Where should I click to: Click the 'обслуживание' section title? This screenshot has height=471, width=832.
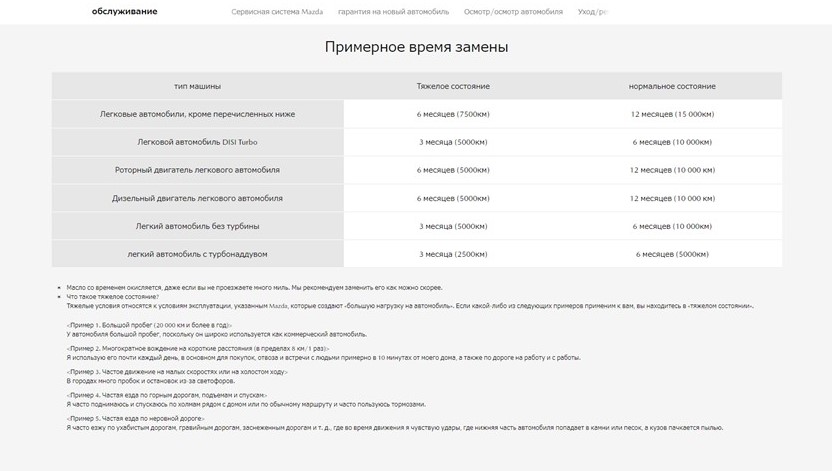124,11
